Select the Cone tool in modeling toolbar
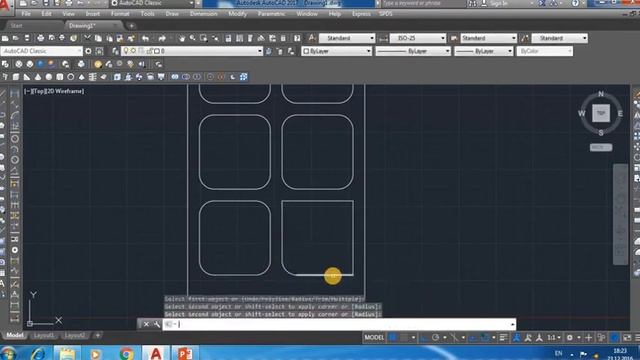 (x=38, y=77)
